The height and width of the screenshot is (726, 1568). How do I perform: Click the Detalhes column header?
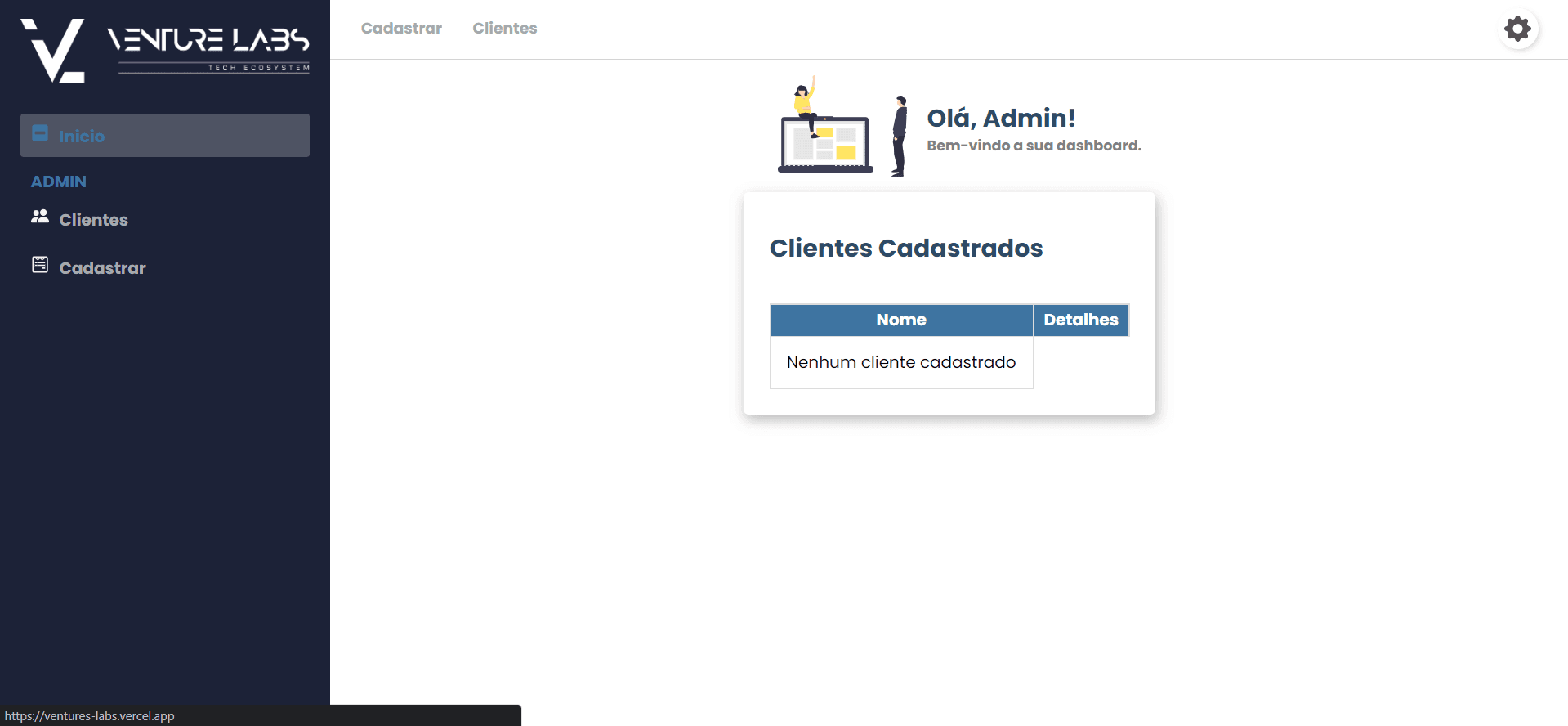coord(1081,320)
